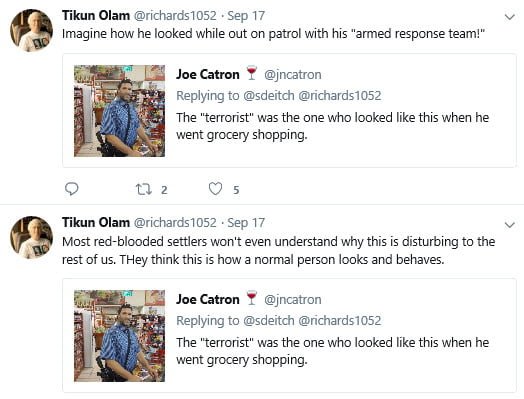Open Joe Catron name in first quoted tweet
Screen dimensions: 524x399
(208, 75)
